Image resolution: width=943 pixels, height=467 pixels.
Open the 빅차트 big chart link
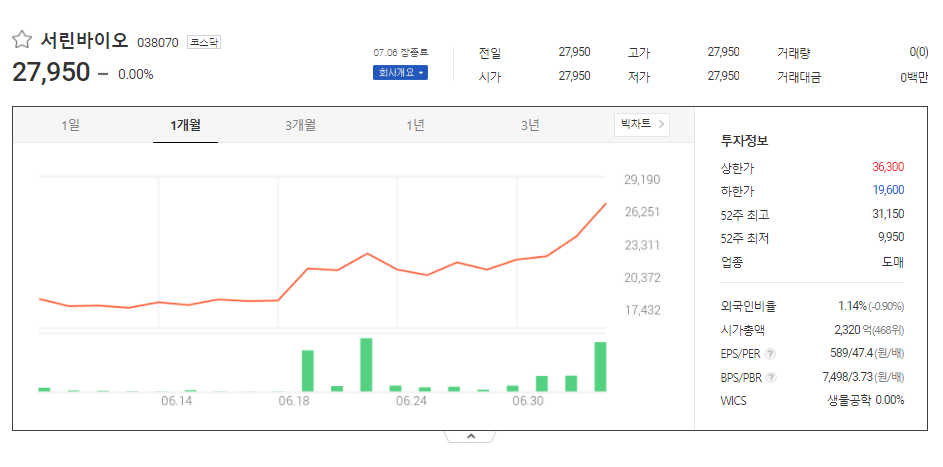tap(642, 124)
